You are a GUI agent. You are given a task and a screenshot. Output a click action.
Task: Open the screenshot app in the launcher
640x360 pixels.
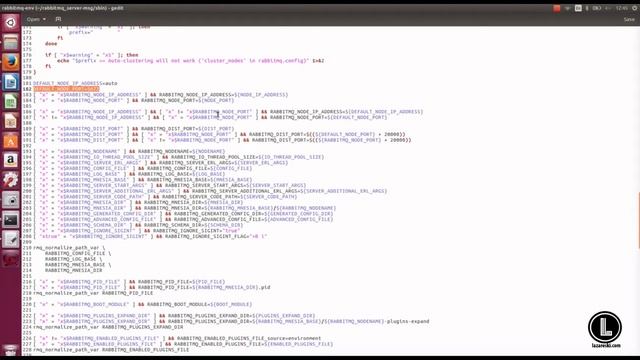11,200
